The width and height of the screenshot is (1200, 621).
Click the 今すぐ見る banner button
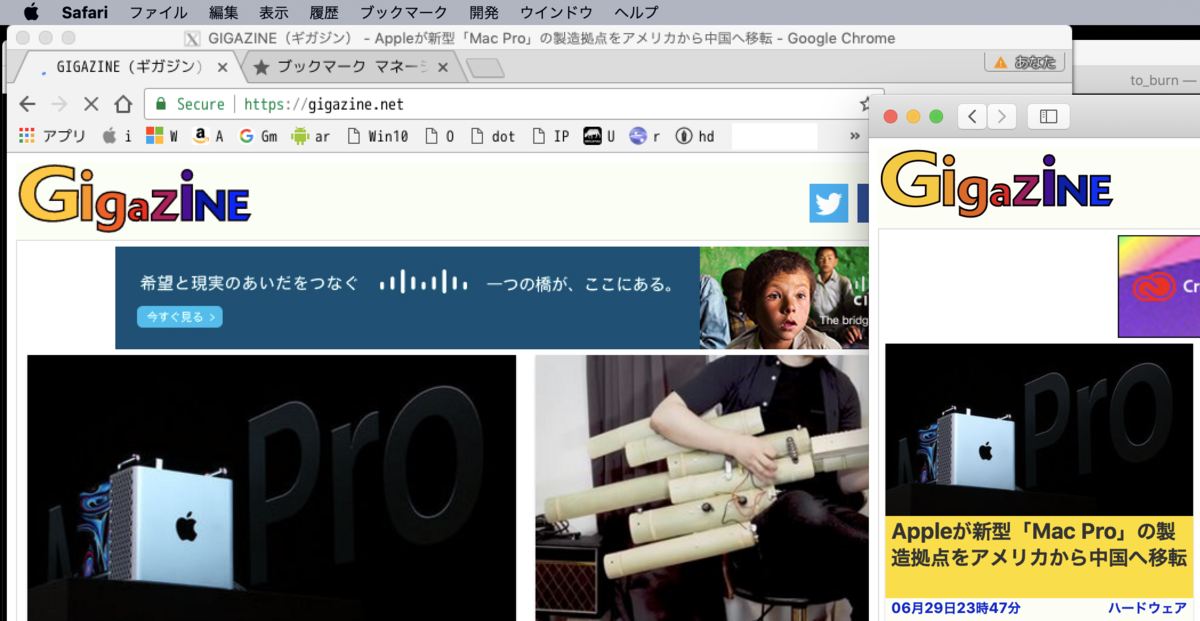pyautogui.click(x=180, y=317)
